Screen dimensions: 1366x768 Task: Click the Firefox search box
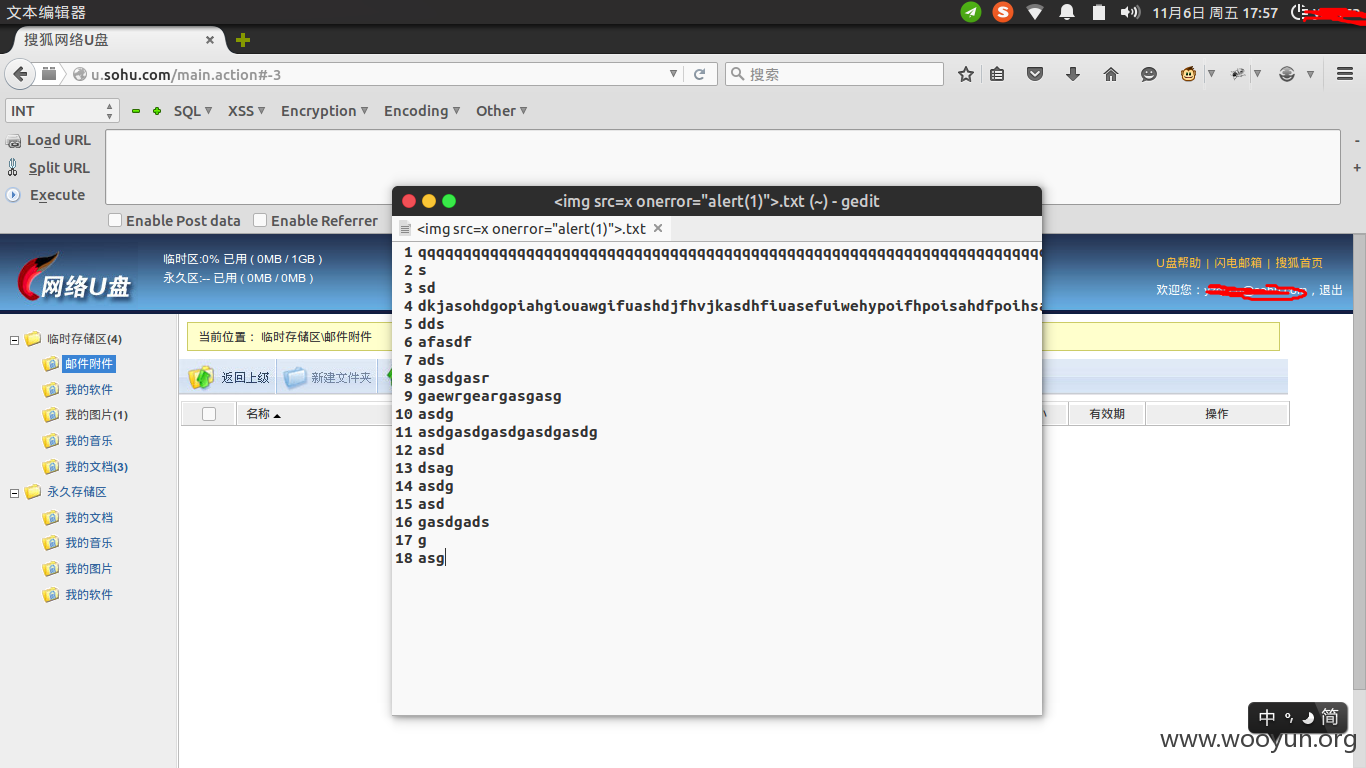coord(834,74)
